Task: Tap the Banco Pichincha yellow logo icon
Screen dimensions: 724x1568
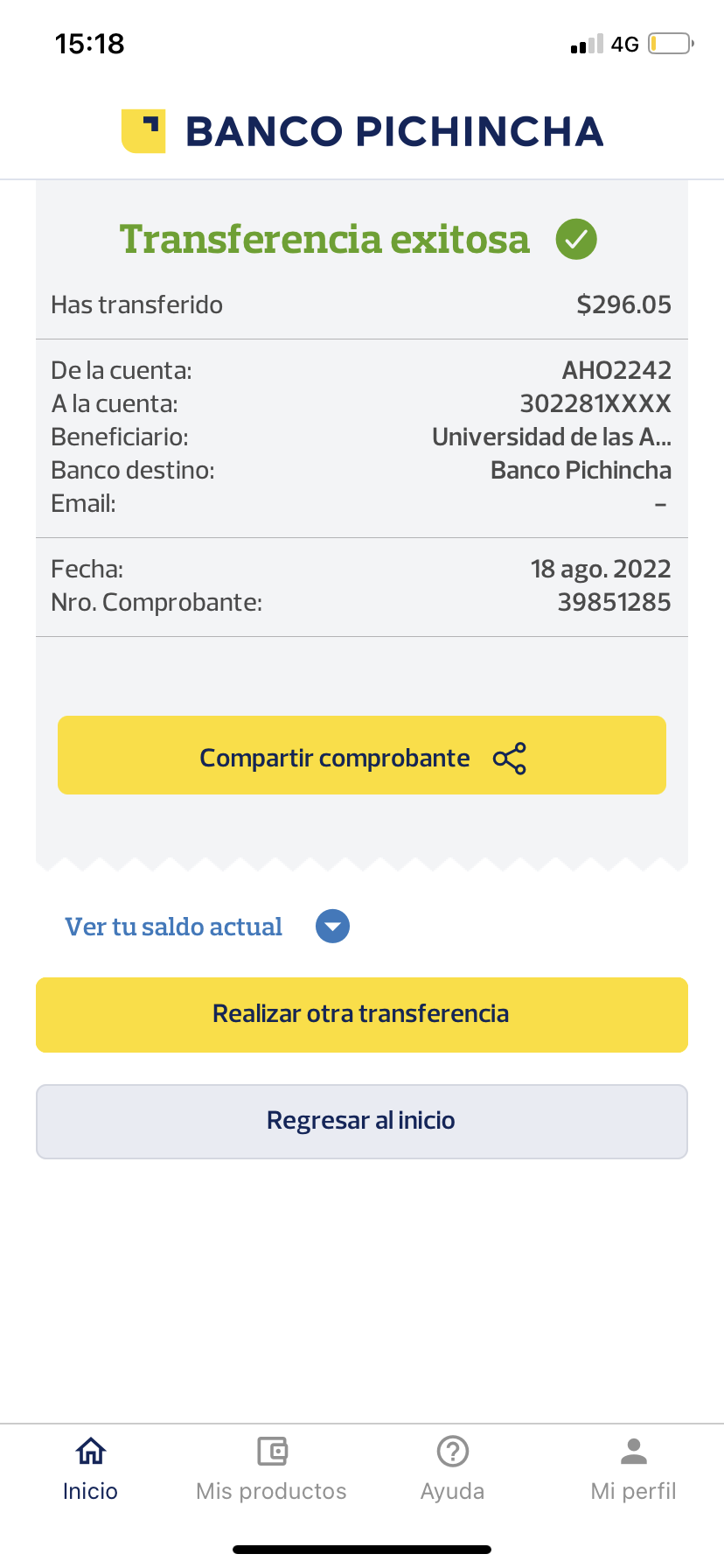Action: (143, 131)
